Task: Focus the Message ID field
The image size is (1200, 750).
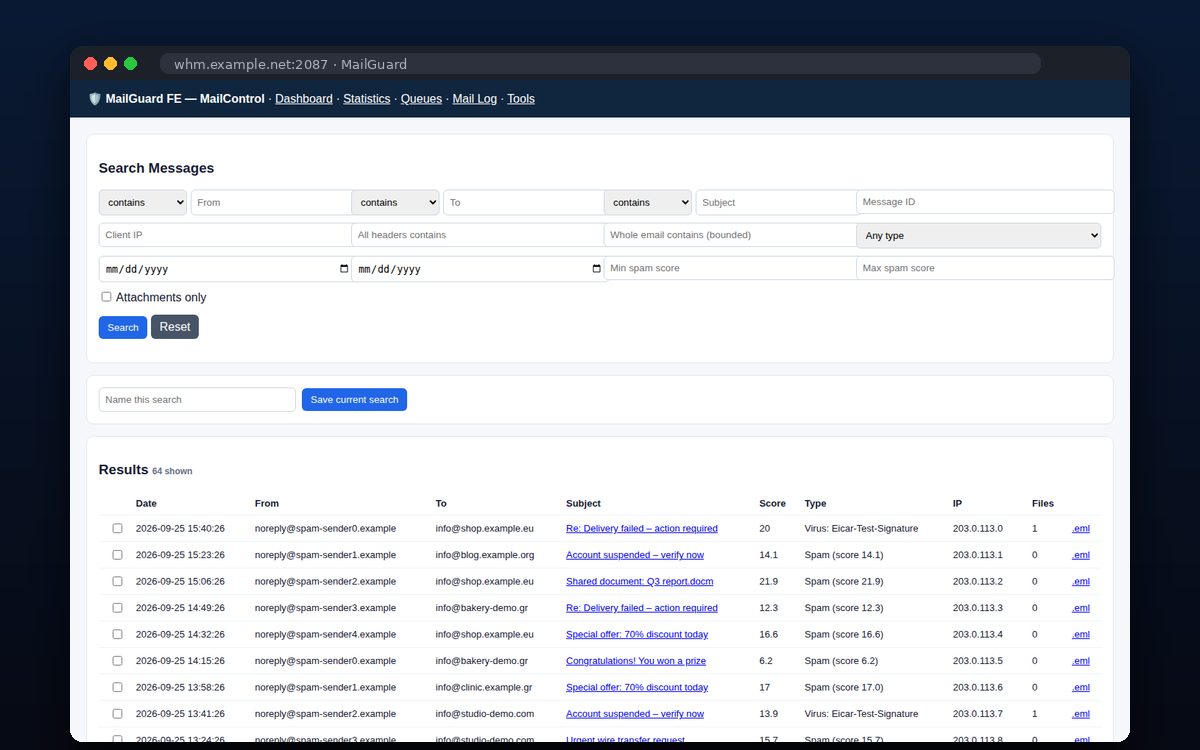Action: point(985,202)
